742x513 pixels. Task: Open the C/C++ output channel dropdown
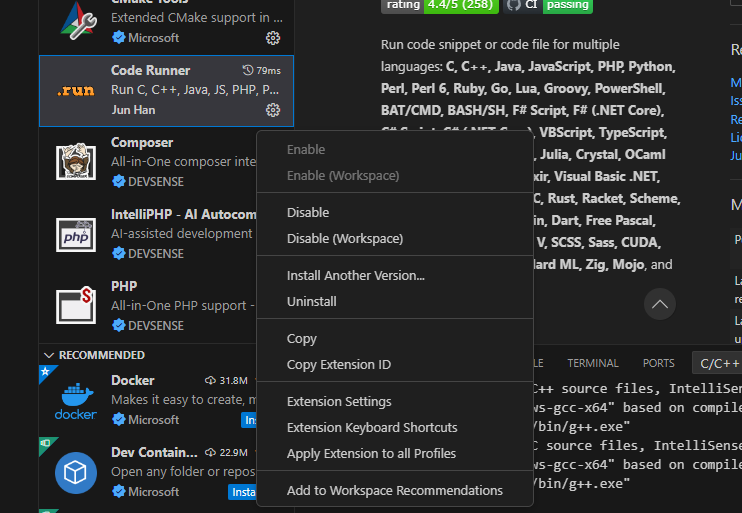[718, 363]
